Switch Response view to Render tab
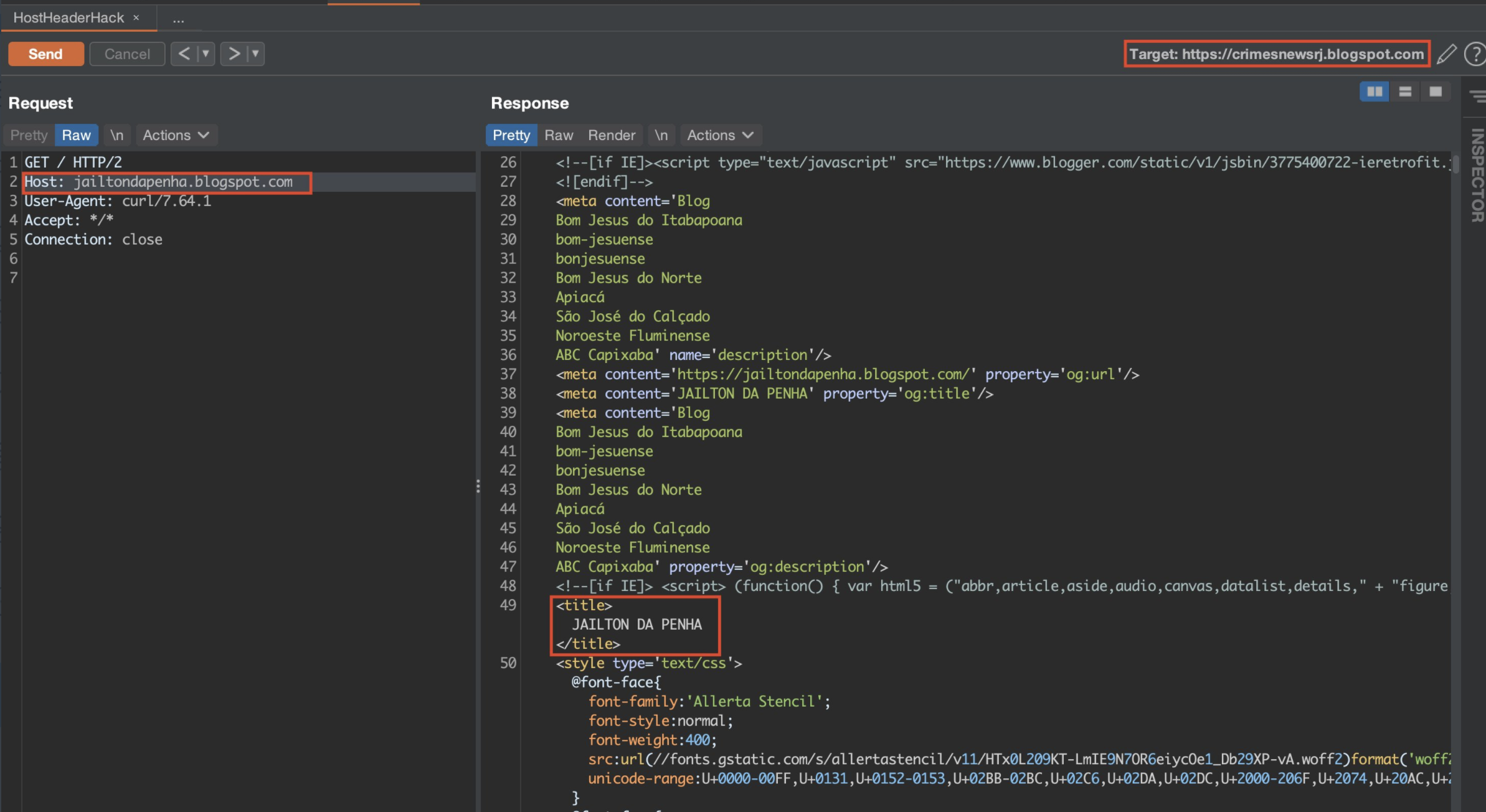The image size is (1486, 812). 611,135
